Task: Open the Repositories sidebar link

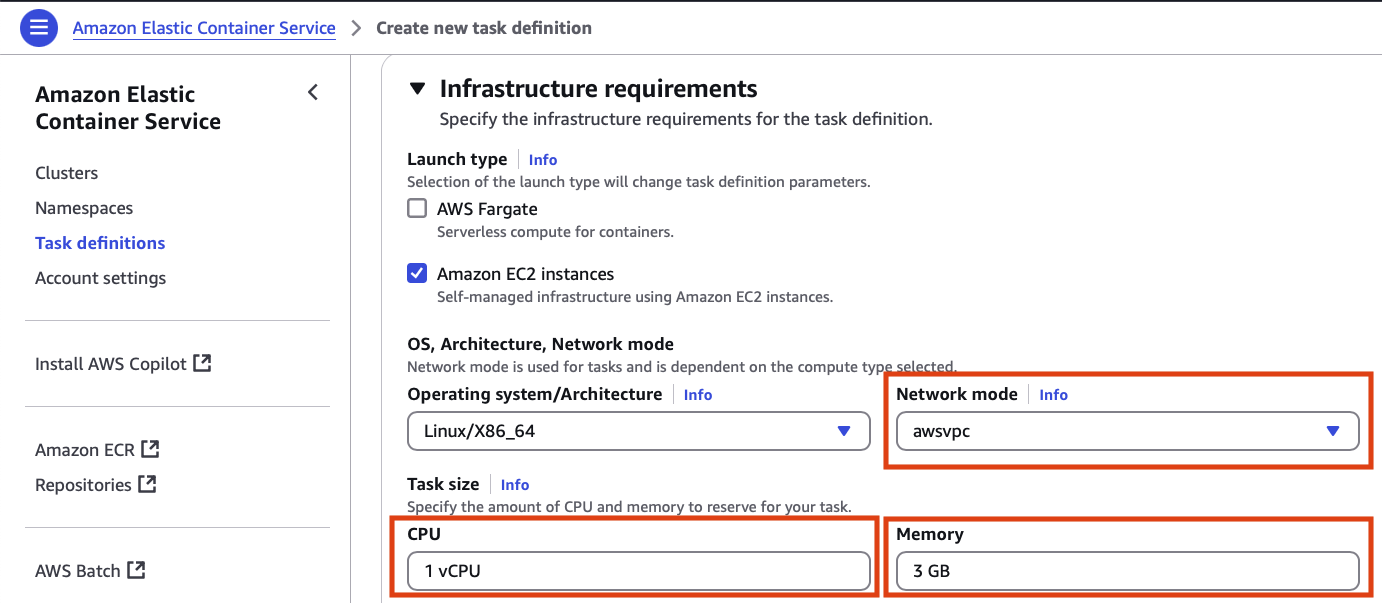Action: click(83, 485)
